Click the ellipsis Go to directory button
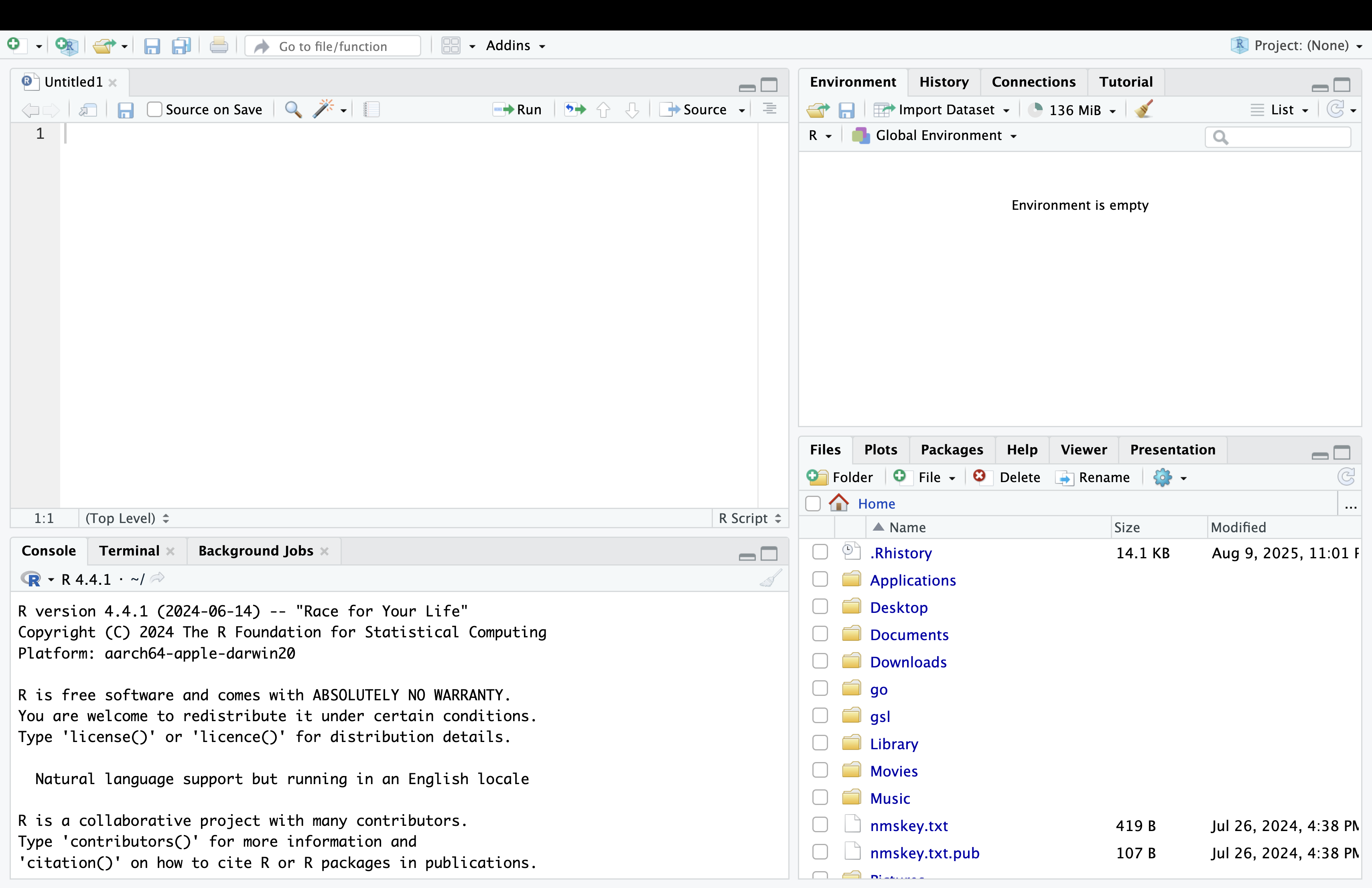The height and width of the screenshot is (888, 1372). pyautogui.click(x=1351, y=505)
